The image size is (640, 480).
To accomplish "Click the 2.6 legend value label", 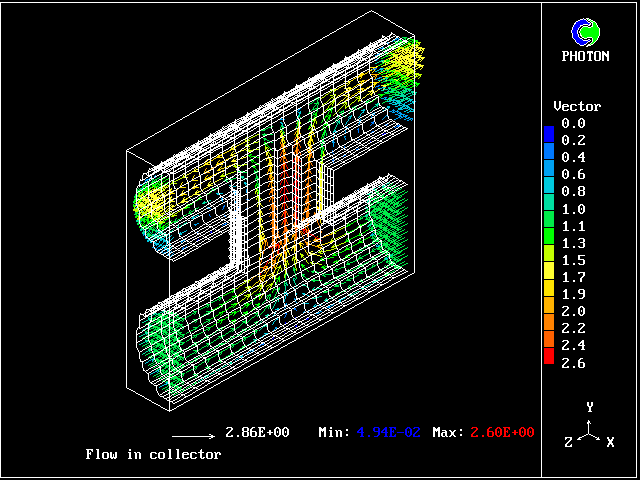I will [x=573, y=363].
